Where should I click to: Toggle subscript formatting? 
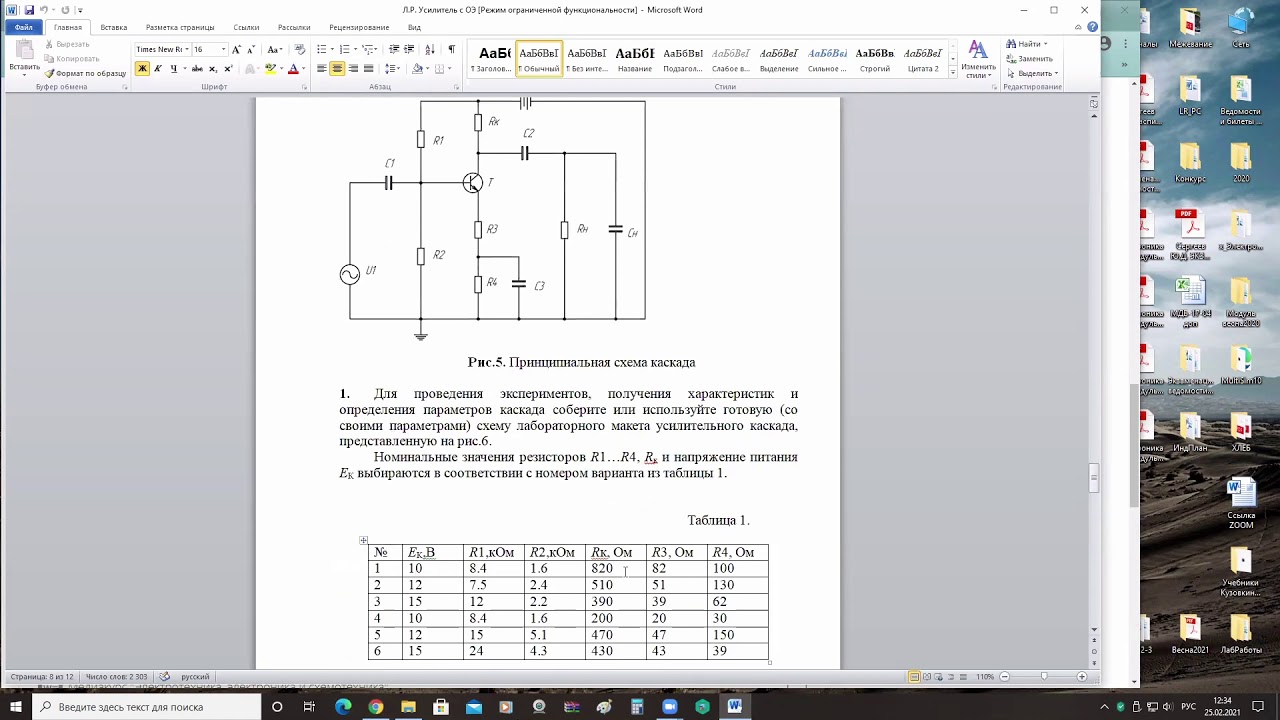(213, 68)
